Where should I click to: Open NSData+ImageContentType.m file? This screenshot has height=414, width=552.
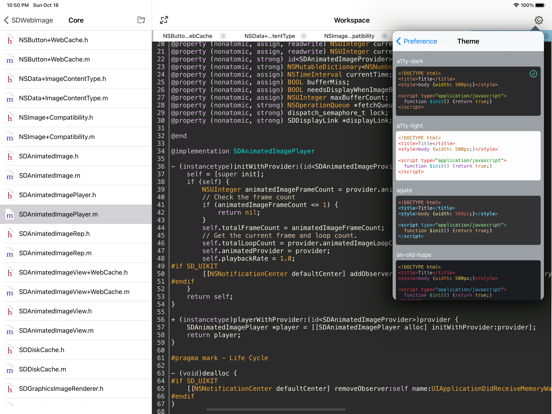[x=76, y=98]
